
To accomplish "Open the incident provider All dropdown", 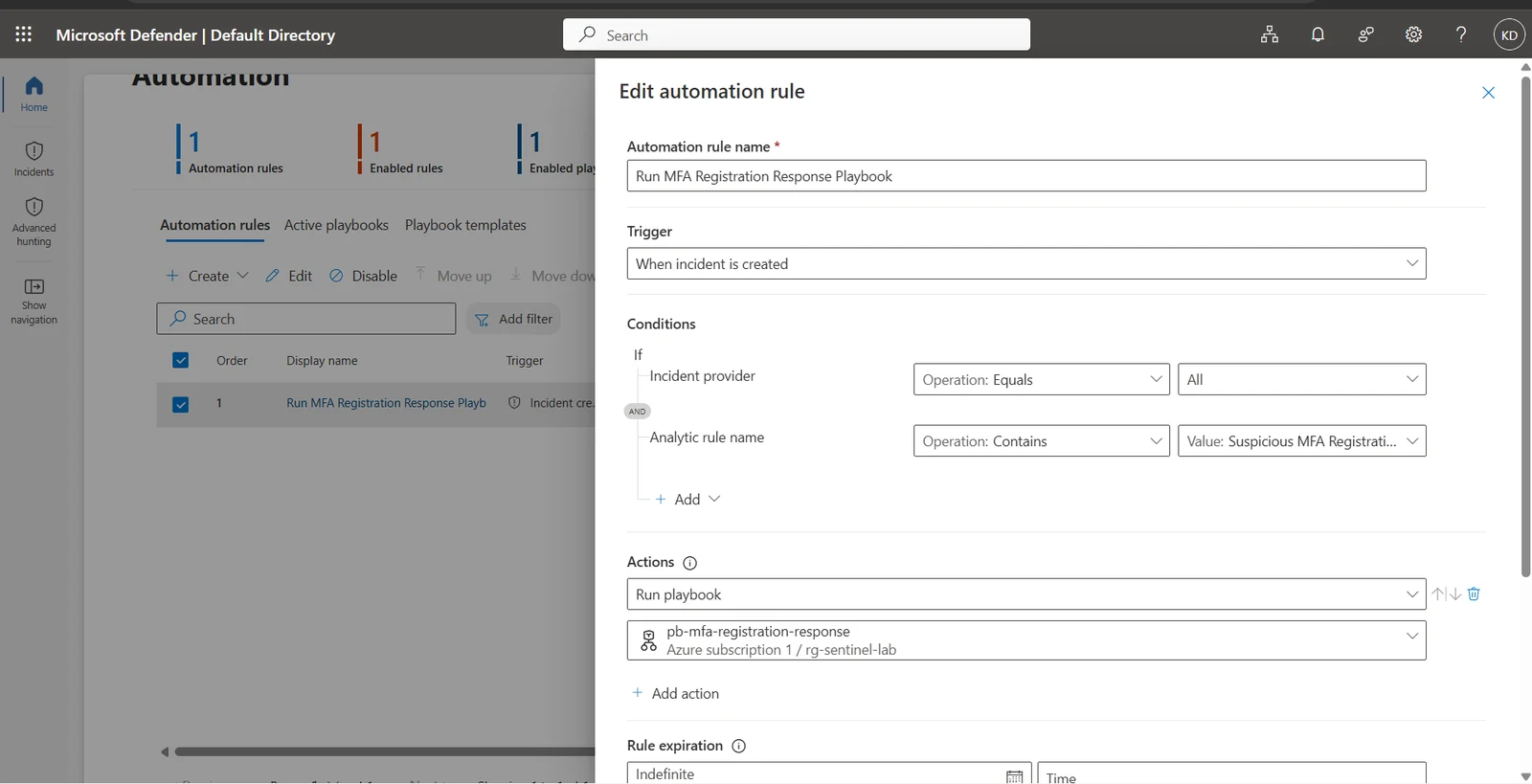I will pyautogui.click(x=1302, y=379).
